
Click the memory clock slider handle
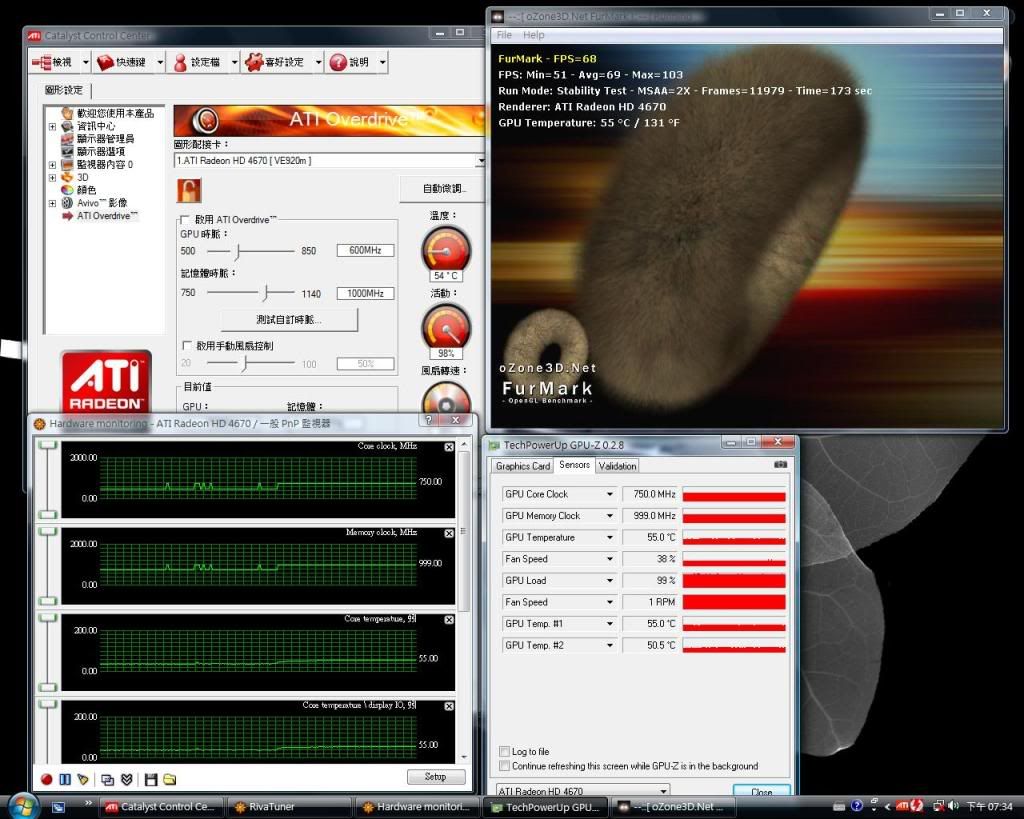tap(266, 293)
